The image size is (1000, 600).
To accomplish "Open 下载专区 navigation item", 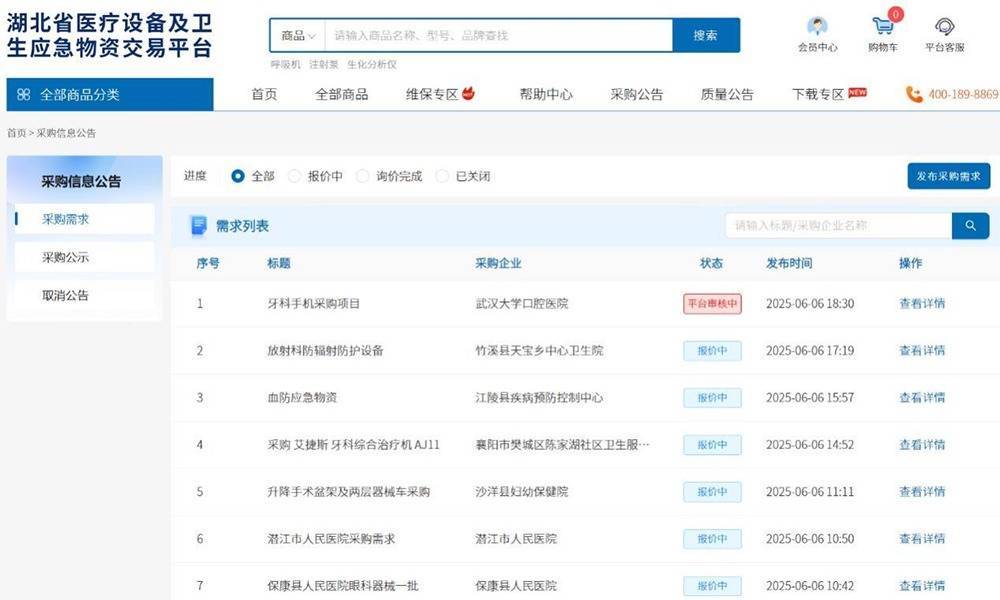I will (x=818, y=94).
